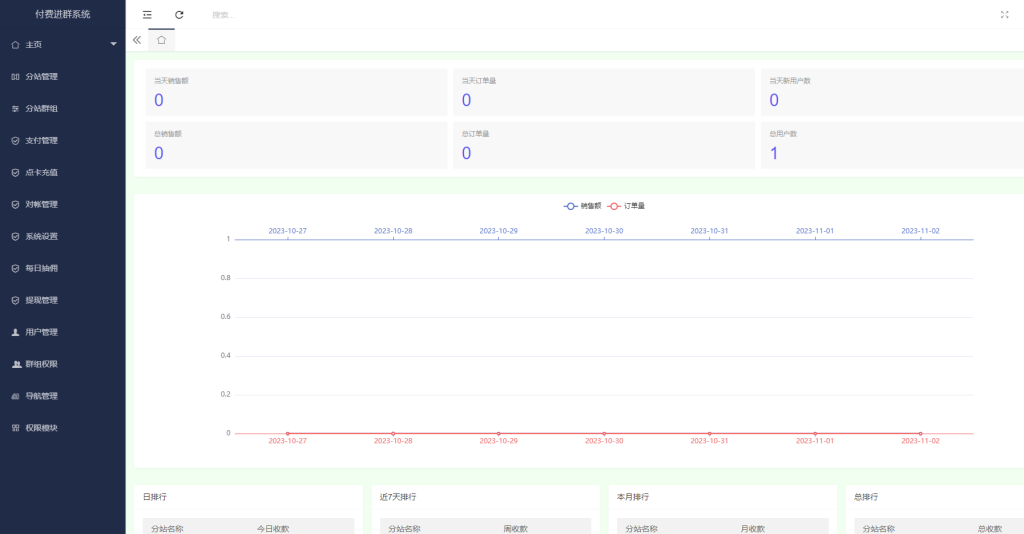Toggle fullscreen mode icon
The height and width of the screenshot is (534, 1024).
point(1004,15)
